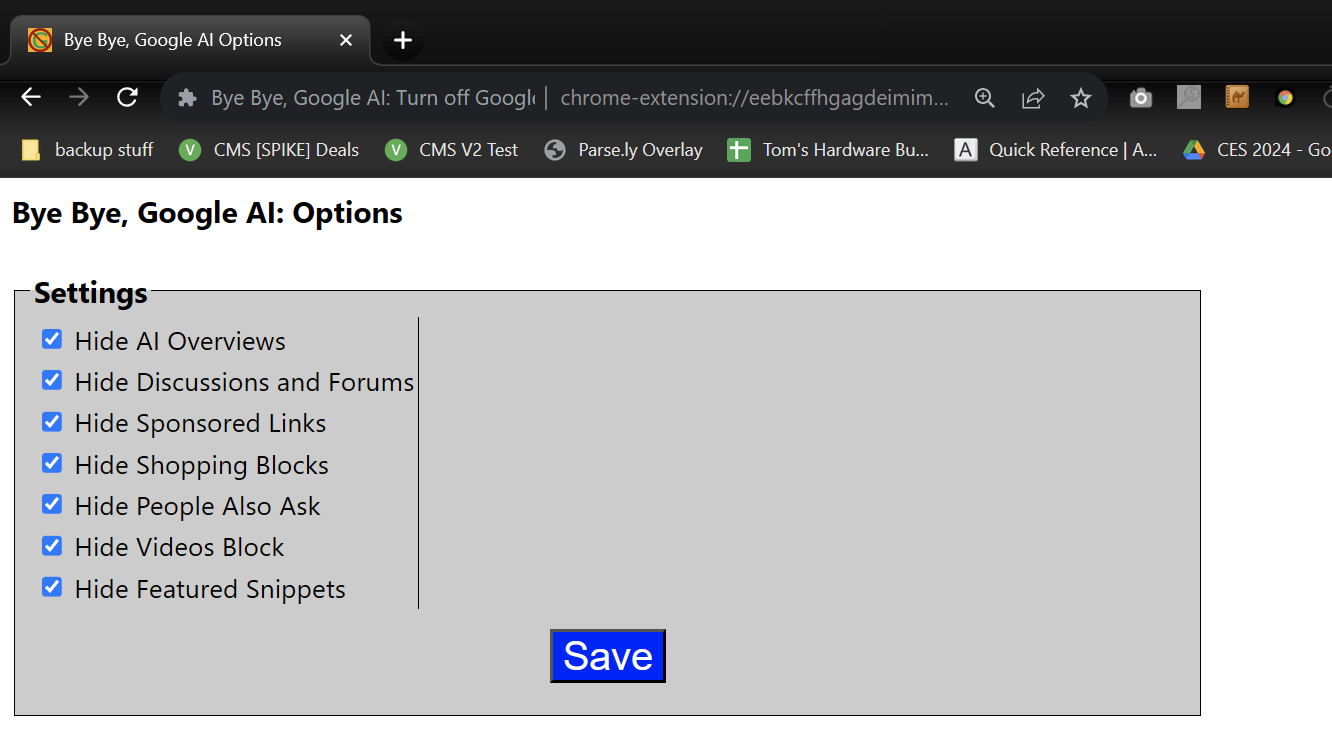Click the round multicolor extension icon

(x=1285, y=98)
